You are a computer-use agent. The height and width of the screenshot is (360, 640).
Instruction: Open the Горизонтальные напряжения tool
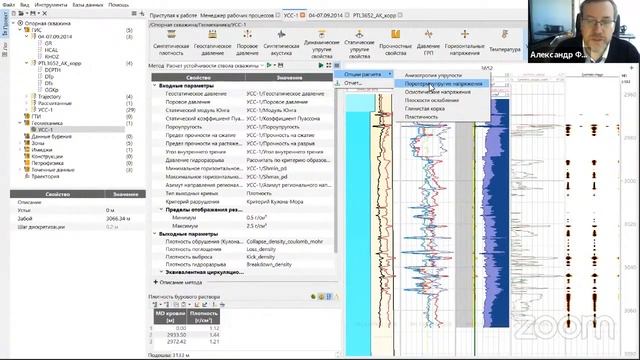[x=464, y=42]
